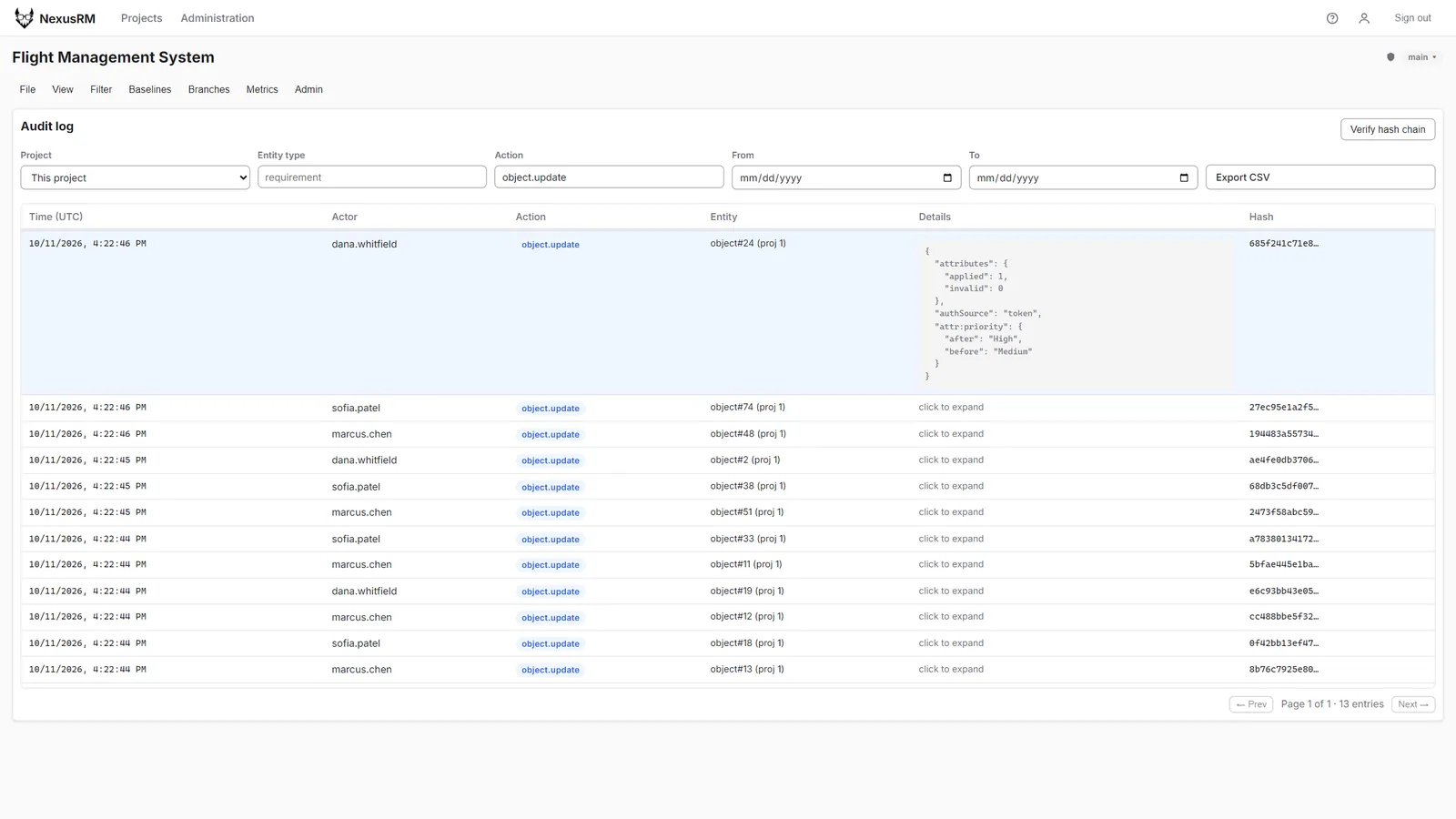Focus the Action filter field with object.update
1456x819 pixels.
(609, 177)
